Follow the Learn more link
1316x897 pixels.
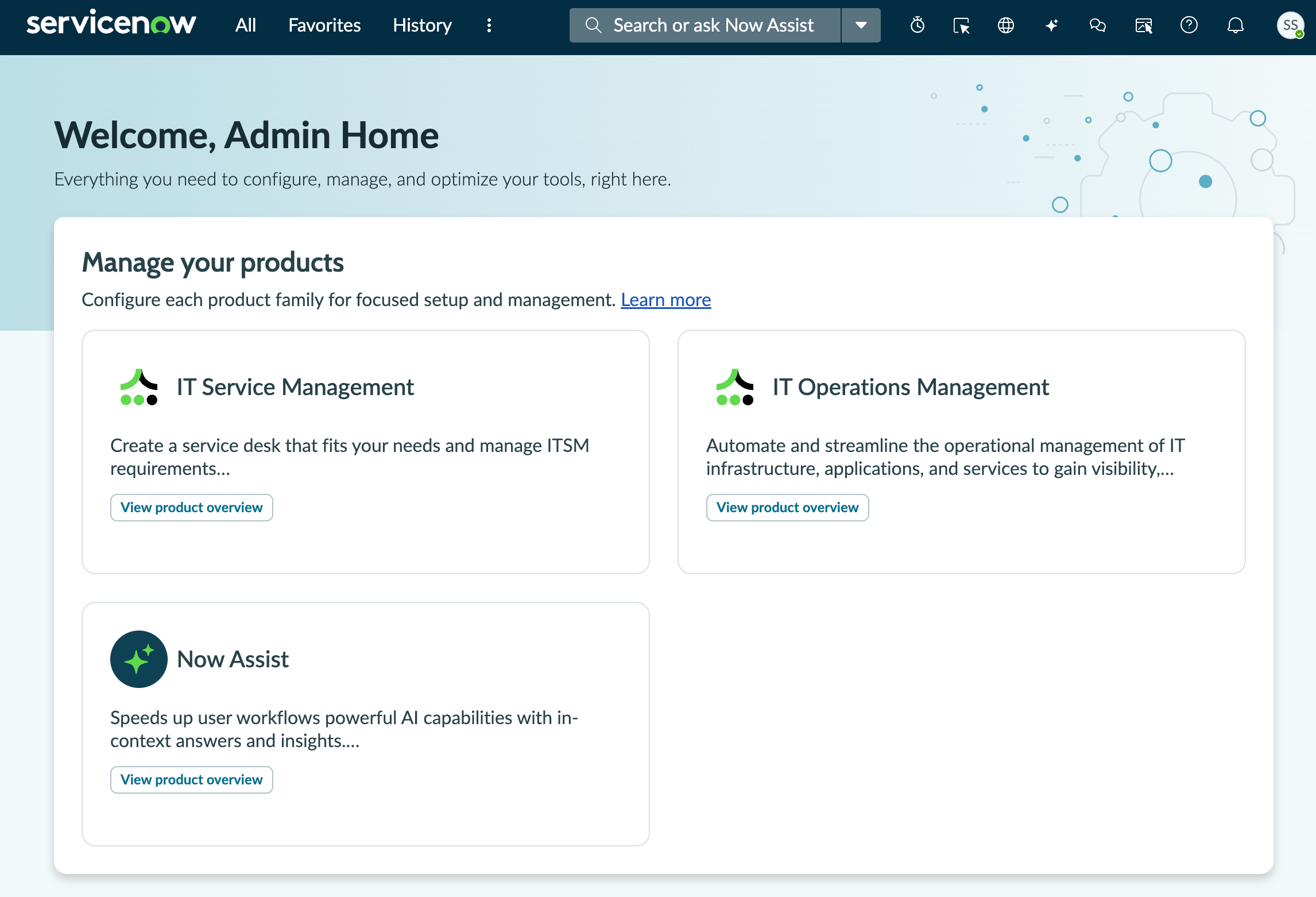[666, 300]
